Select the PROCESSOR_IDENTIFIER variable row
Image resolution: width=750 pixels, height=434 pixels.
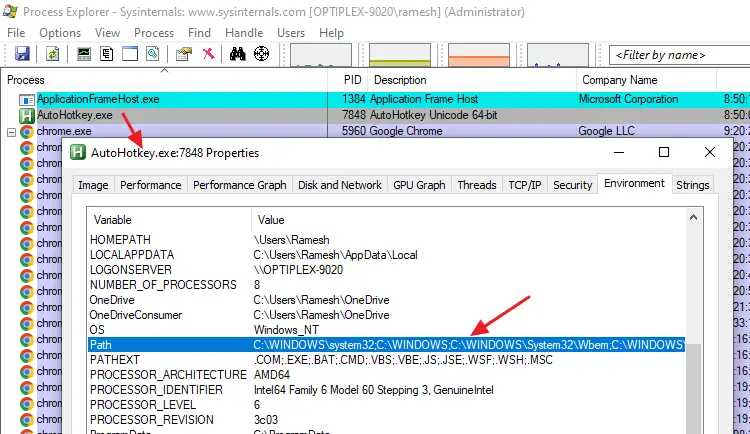pos(386,390)
